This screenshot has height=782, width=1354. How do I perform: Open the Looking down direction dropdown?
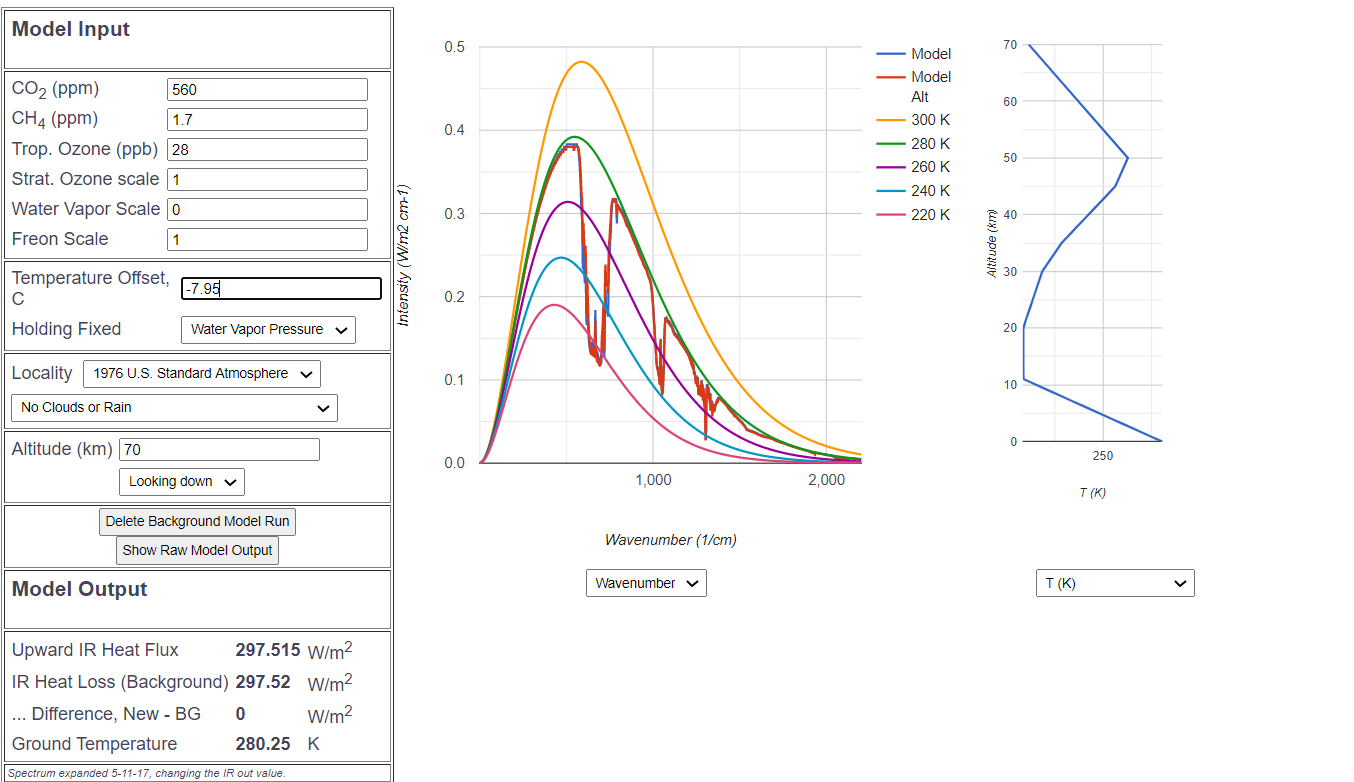click(x=181, y=482)
